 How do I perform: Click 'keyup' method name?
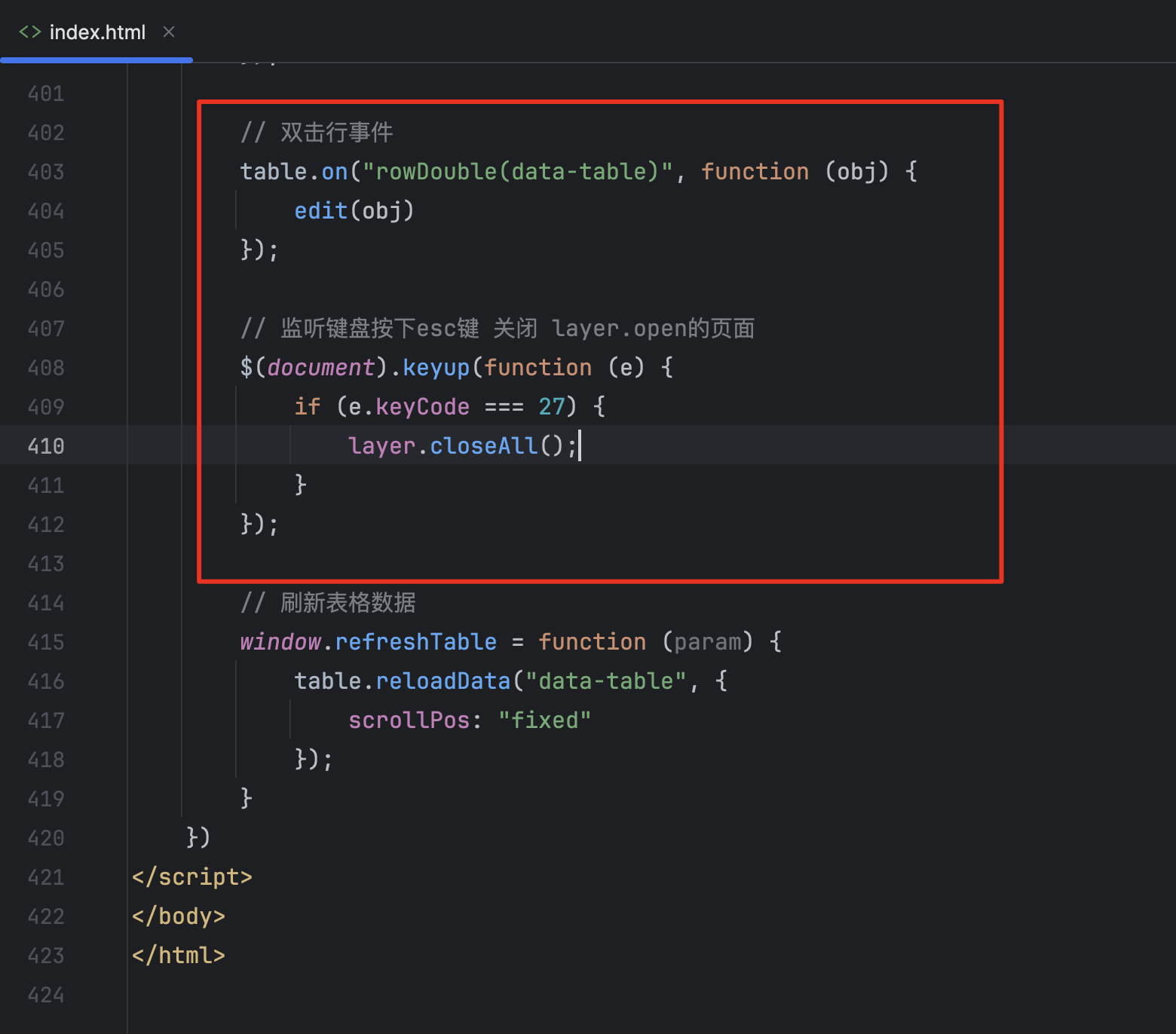tap(436, 368)
